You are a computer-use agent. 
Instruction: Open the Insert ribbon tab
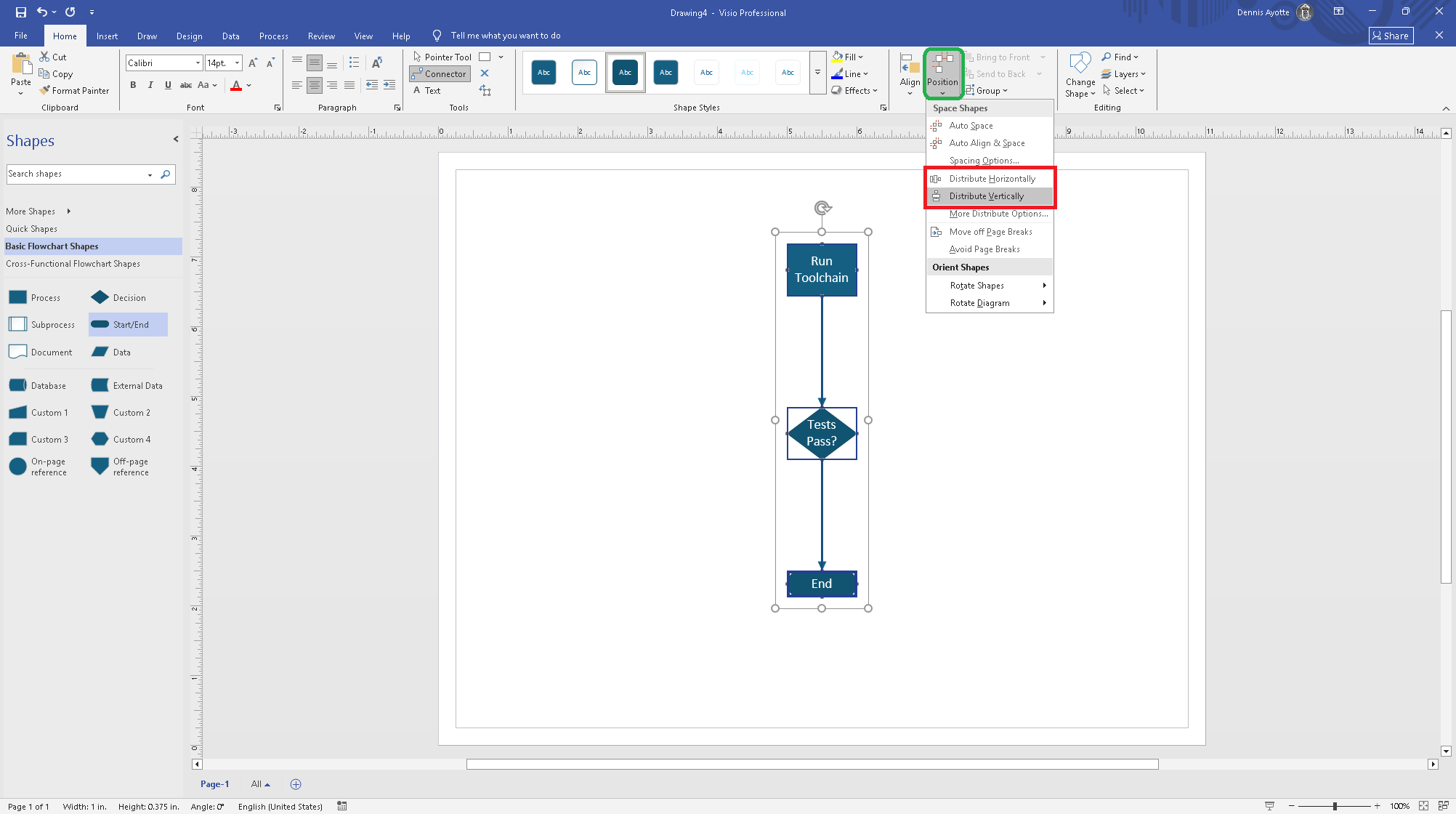point(107,36)
